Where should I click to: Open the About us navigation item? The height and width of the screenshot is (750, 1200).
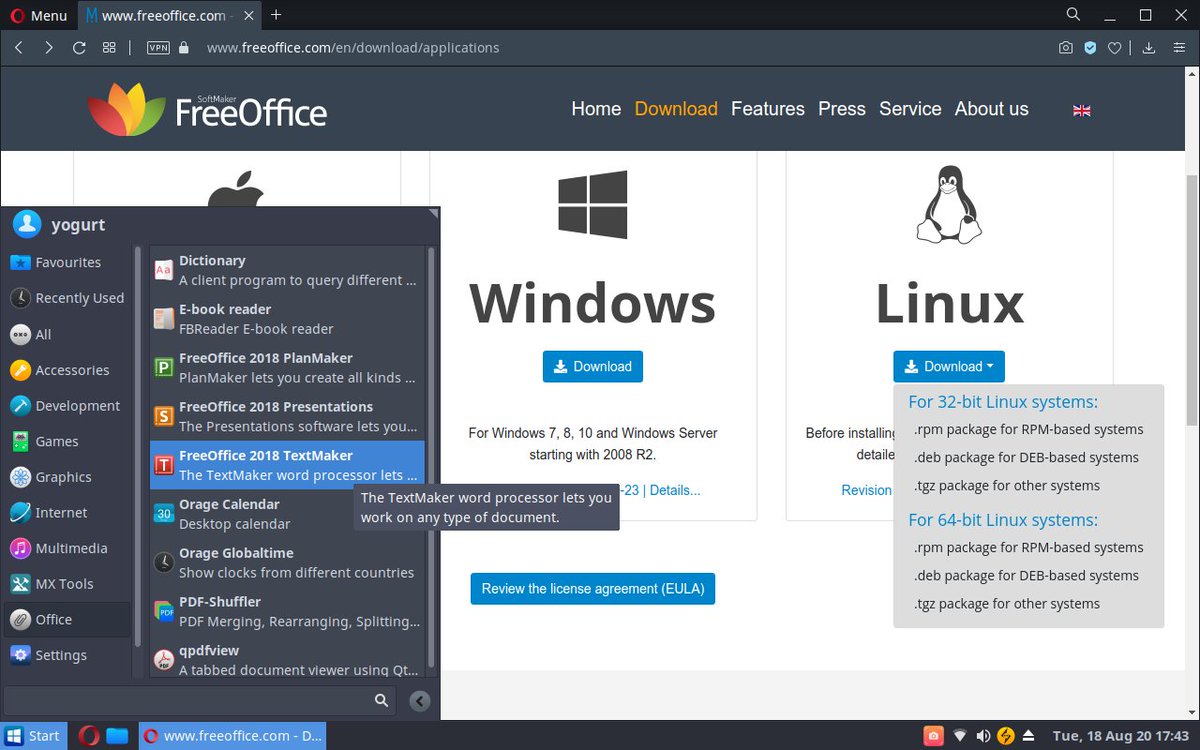click(991, 109)
